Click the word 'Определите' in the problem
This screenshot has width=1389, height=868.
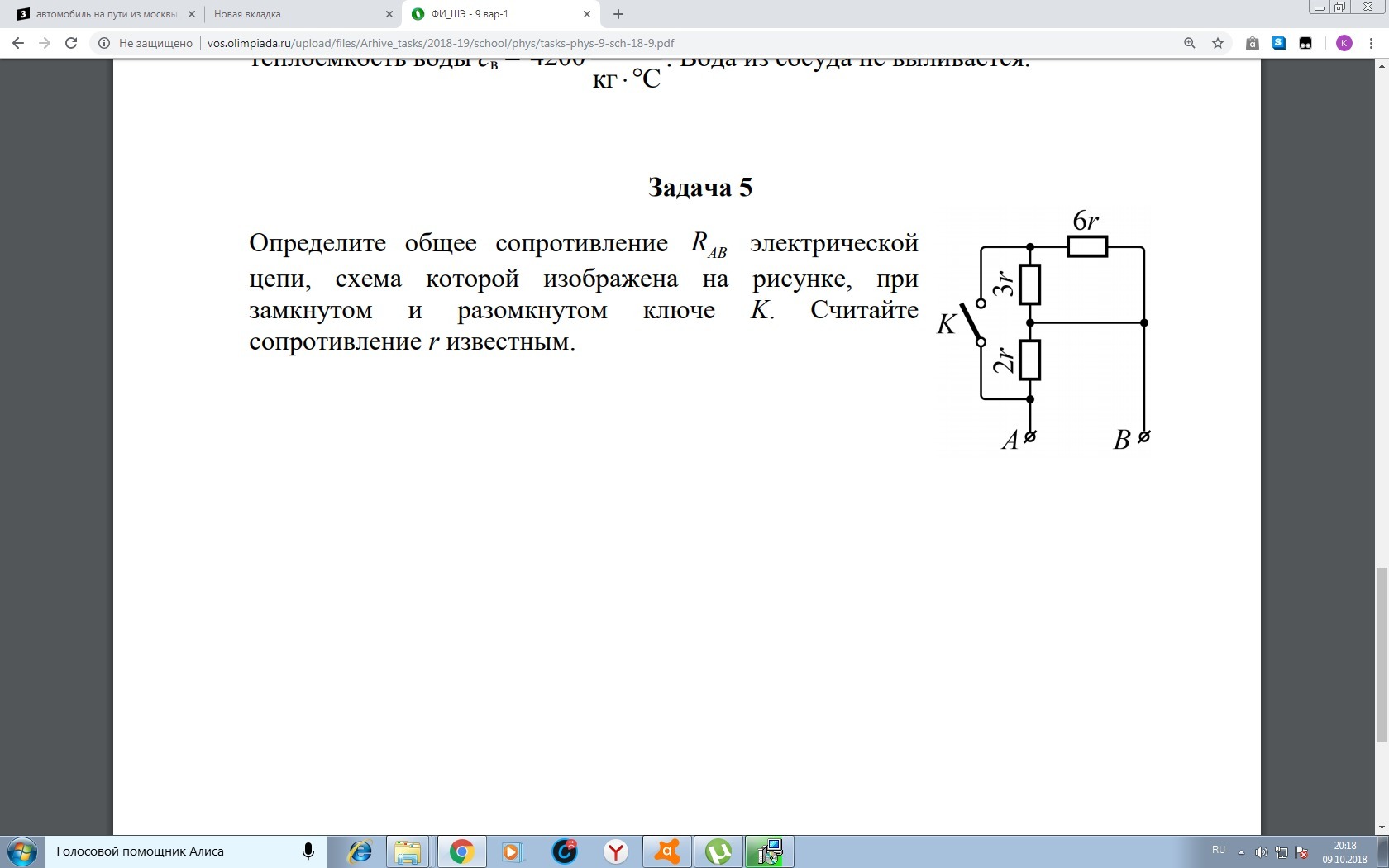[317, 244]
